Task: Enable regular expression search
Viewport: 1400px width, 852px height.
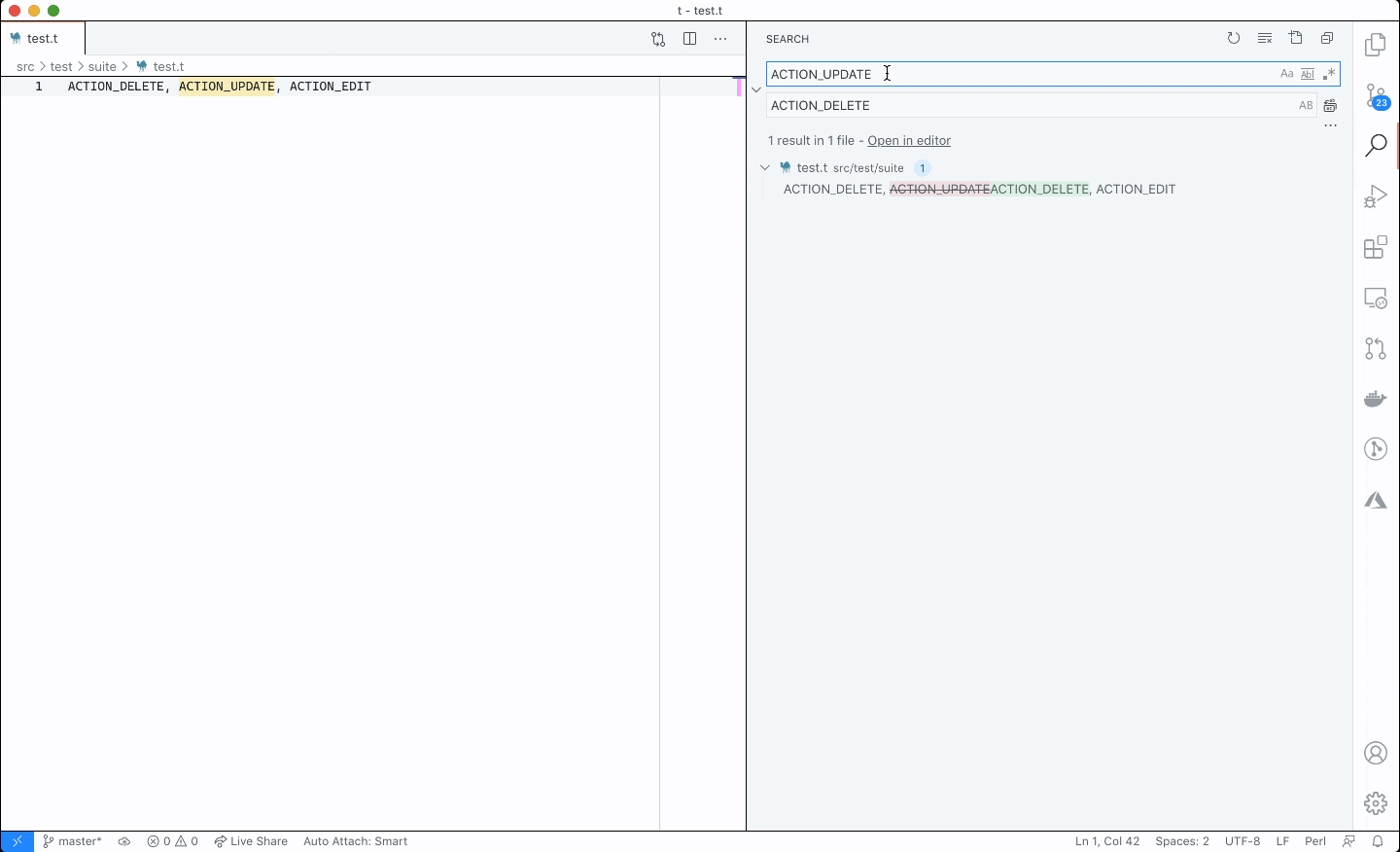Action: (x=1330, y=73)
